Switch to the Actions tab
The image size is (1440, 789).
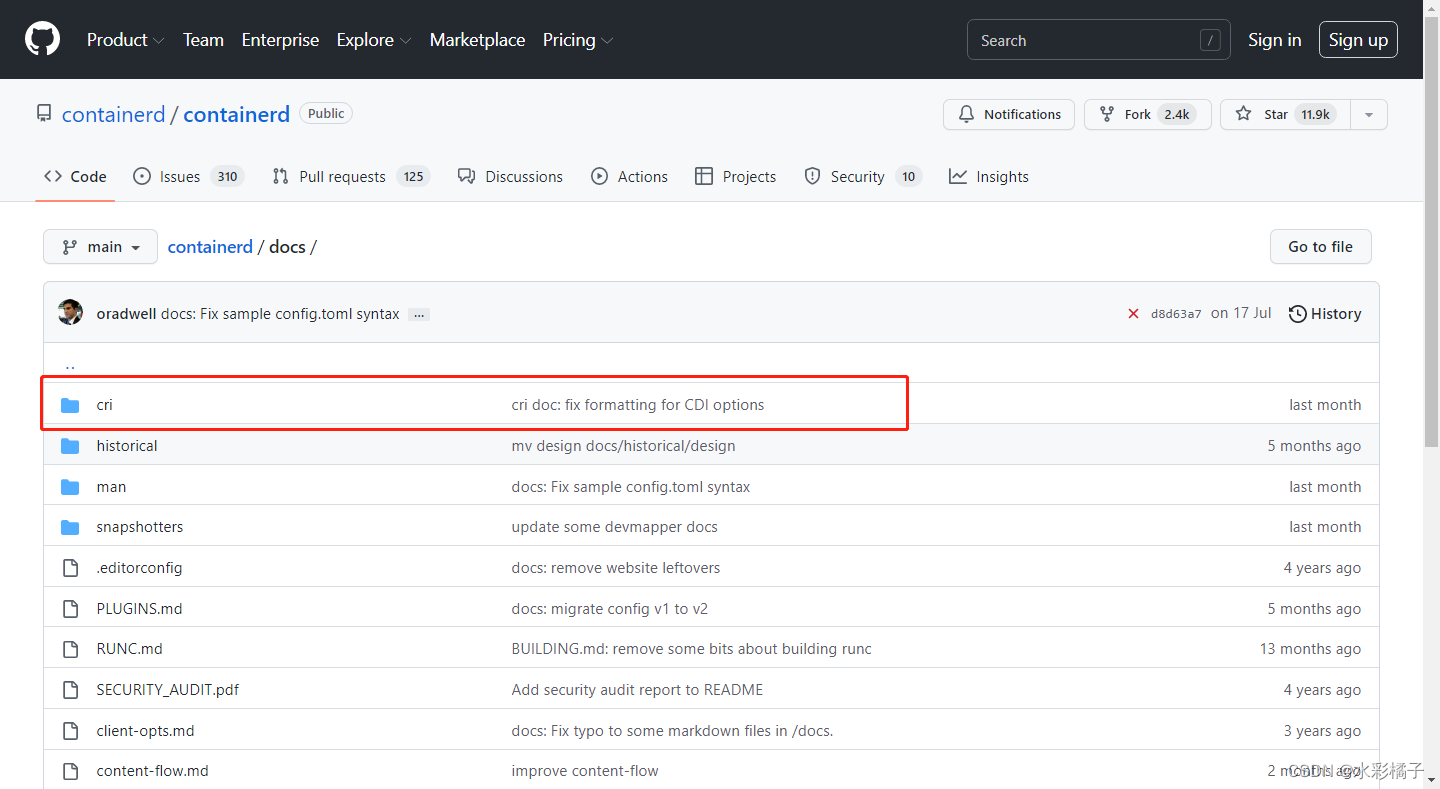[629, 176]
